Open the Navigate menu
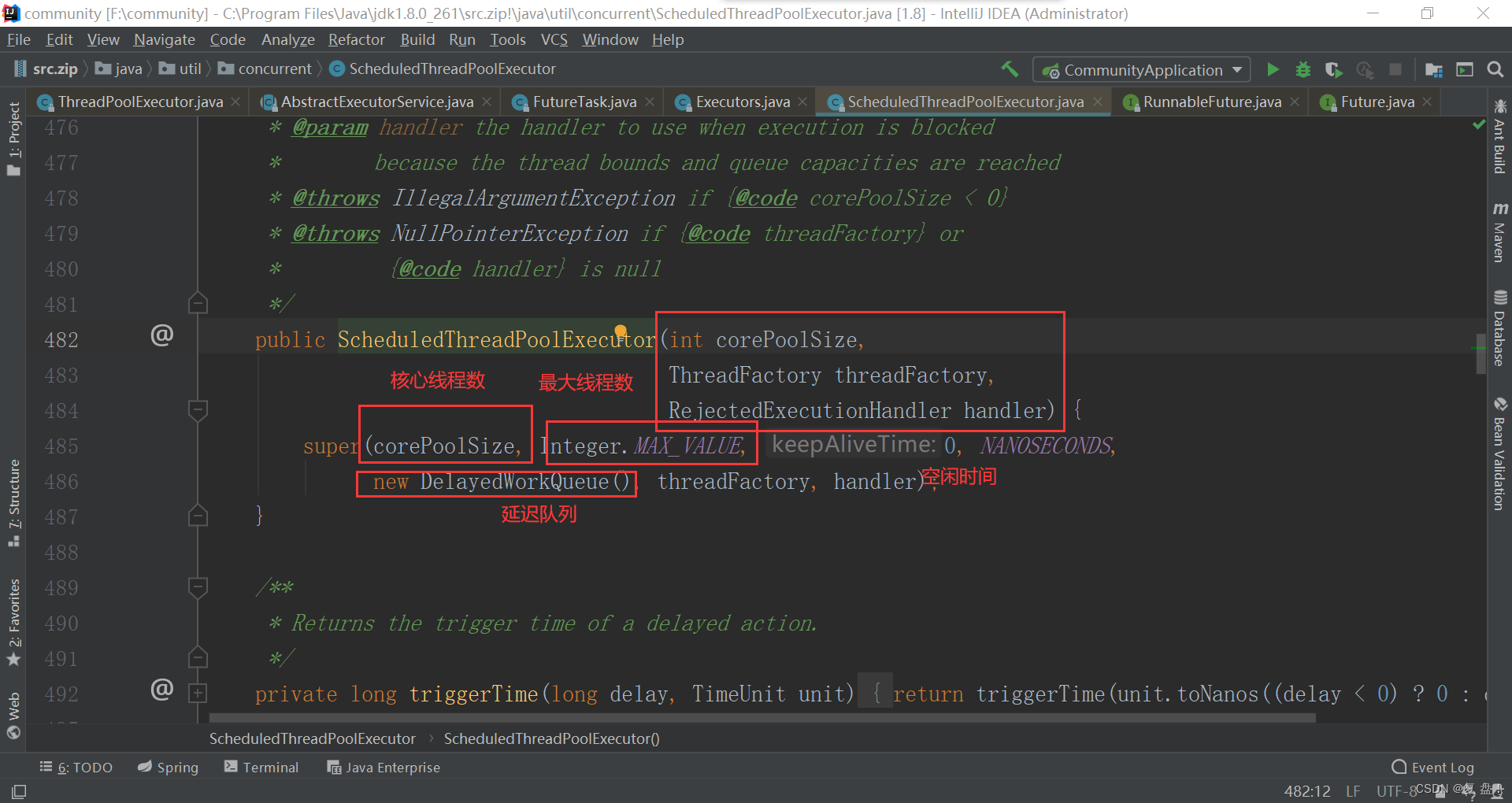The height and width of the screenshot is (803, 1512). pos(164,39)
